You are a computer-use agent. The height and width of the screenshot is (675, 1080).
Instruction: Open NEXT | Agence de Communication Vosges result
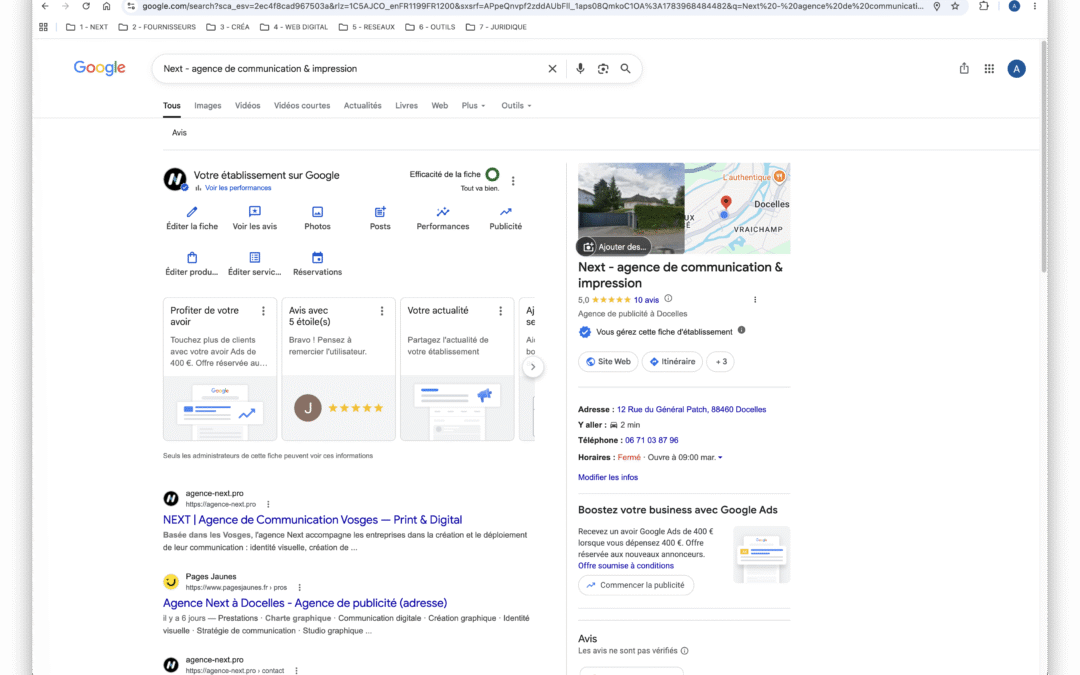[x=312, y=520]
